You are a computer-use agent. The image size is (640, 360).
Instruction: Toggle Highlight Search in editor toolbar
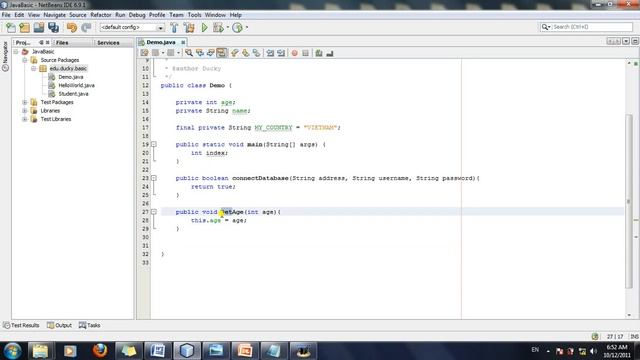coord(221,53)
